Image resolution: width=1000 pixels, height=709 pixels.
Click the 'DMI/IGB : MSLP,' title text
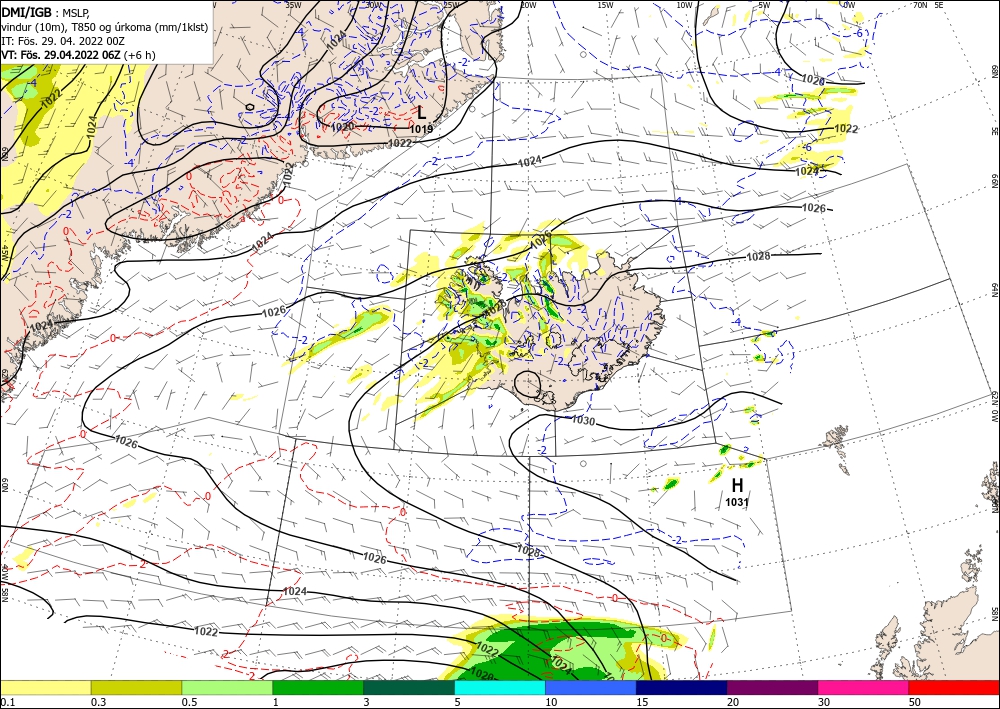pyautogui.click(x=45, y=11)
